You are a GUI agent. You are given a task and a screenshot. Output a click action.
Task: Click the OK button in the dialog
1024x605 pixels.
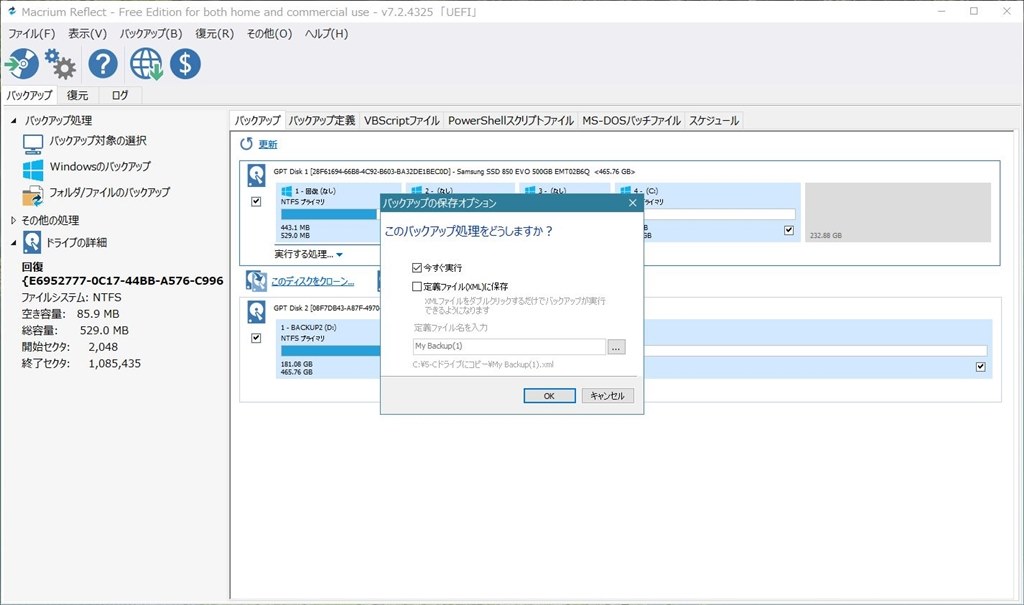tap(548, 395)
